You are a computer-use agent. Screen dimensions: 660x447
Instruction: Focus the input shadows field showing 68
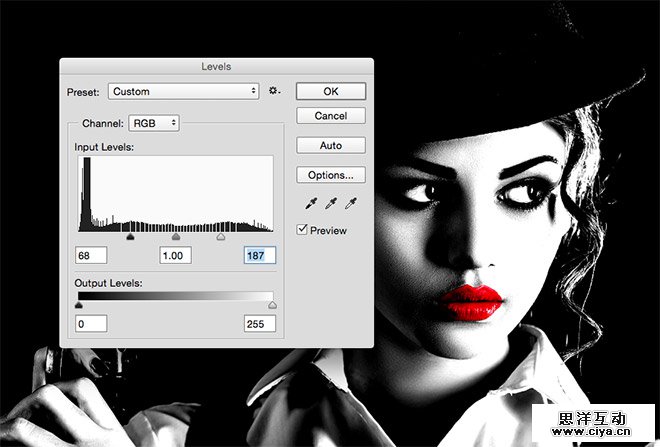(91, 256)
